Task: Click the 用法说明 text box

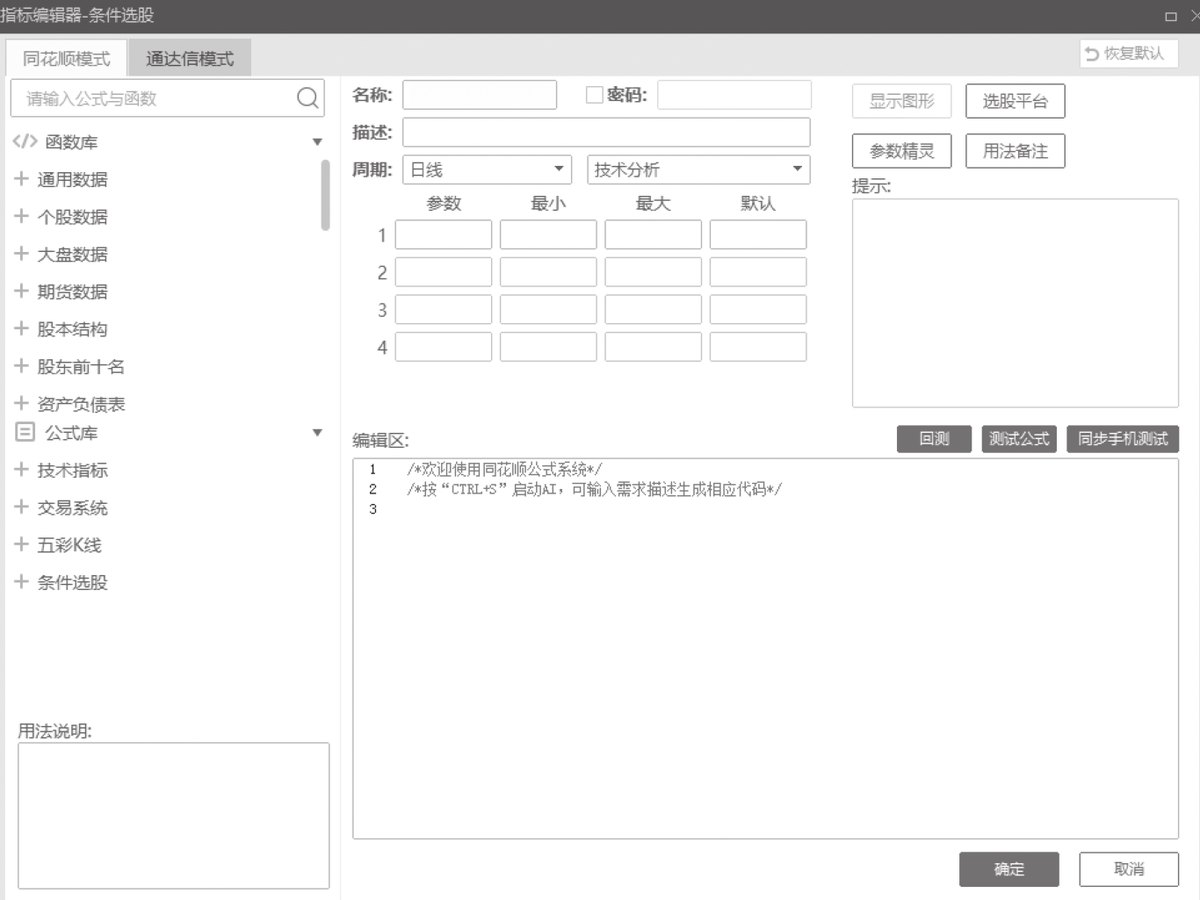Action: click(x=174, y=816)
